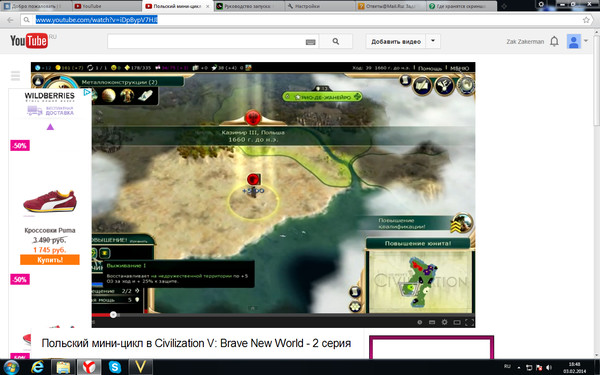Click the Watch Later clock icon

[420, 322]
